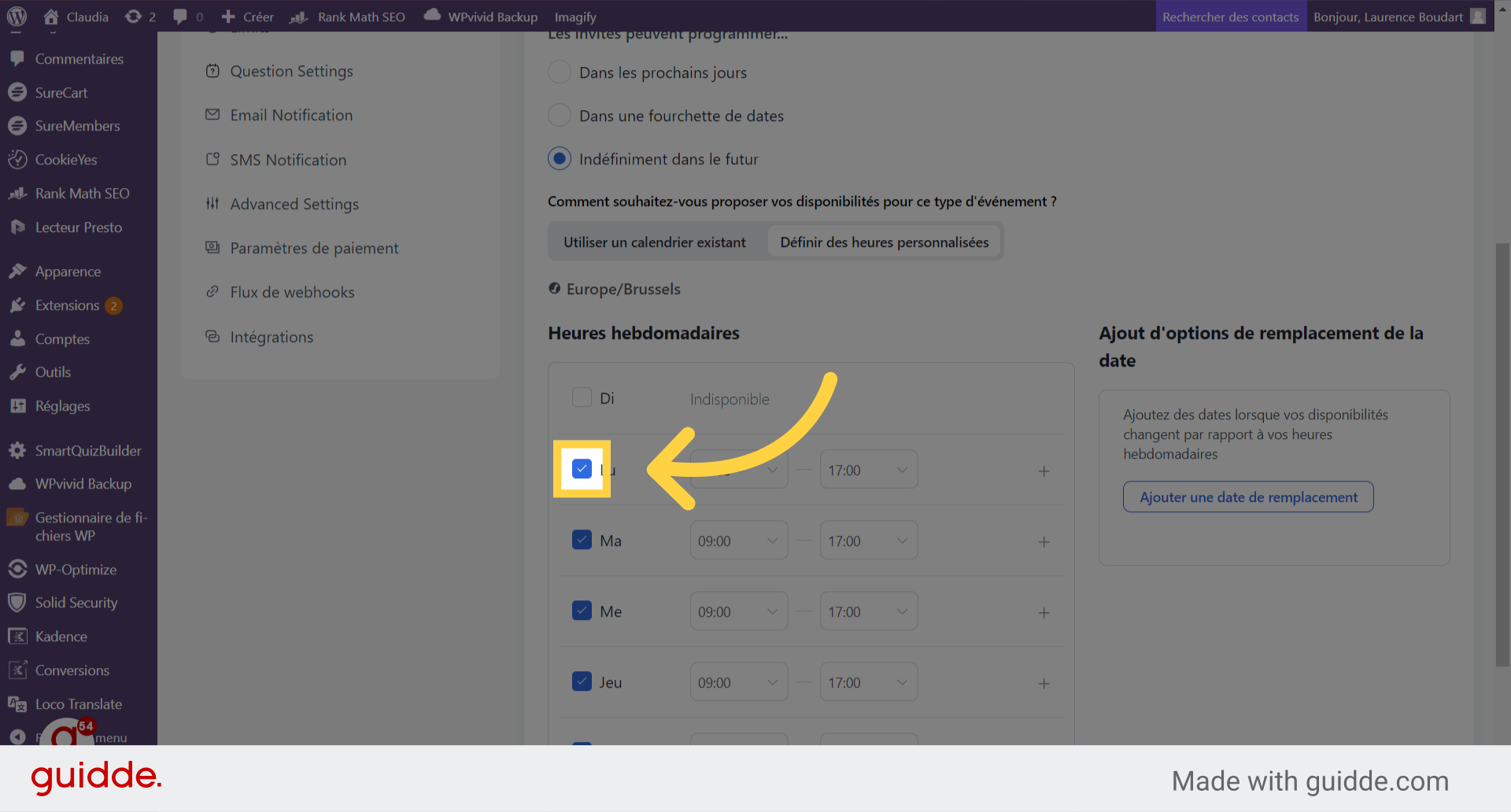
Task: Click the Paramètres de paiement icon
Action: [212, 248]
